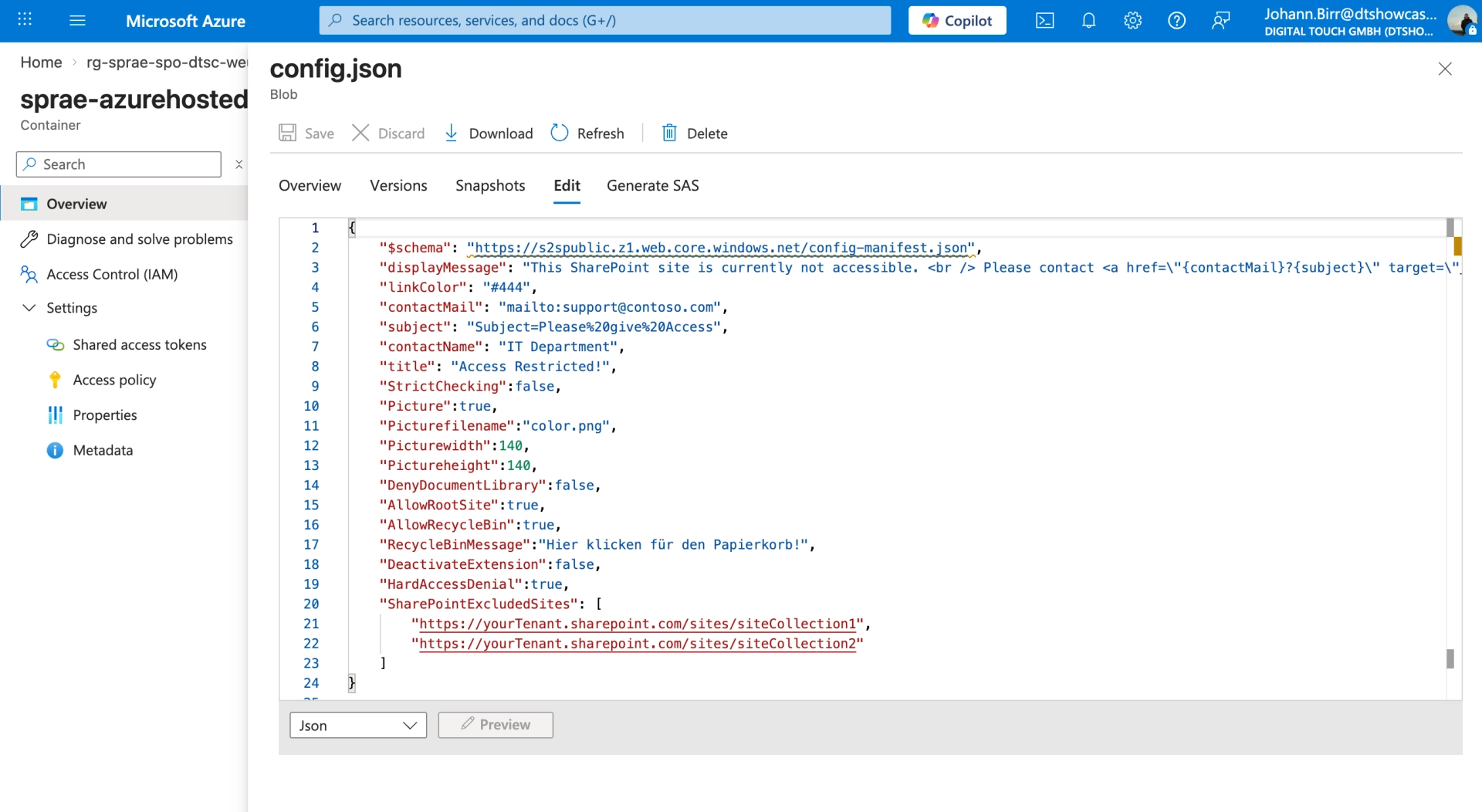Switch to the Snapshots tab
The height and width of the screenshot is (812, 1482).
pos(490,185)
